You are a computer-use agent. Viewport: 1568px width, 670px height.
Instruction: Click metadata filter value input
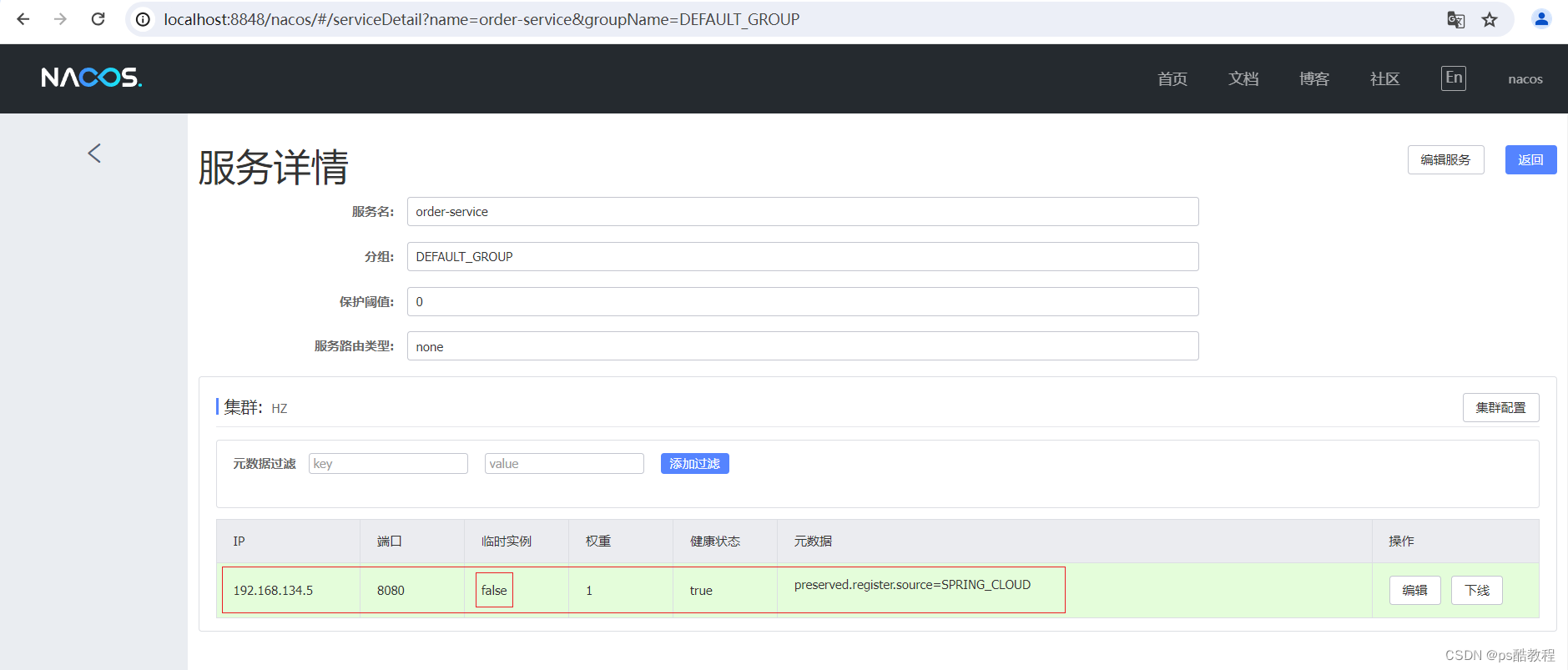click(x=564, y=463)
